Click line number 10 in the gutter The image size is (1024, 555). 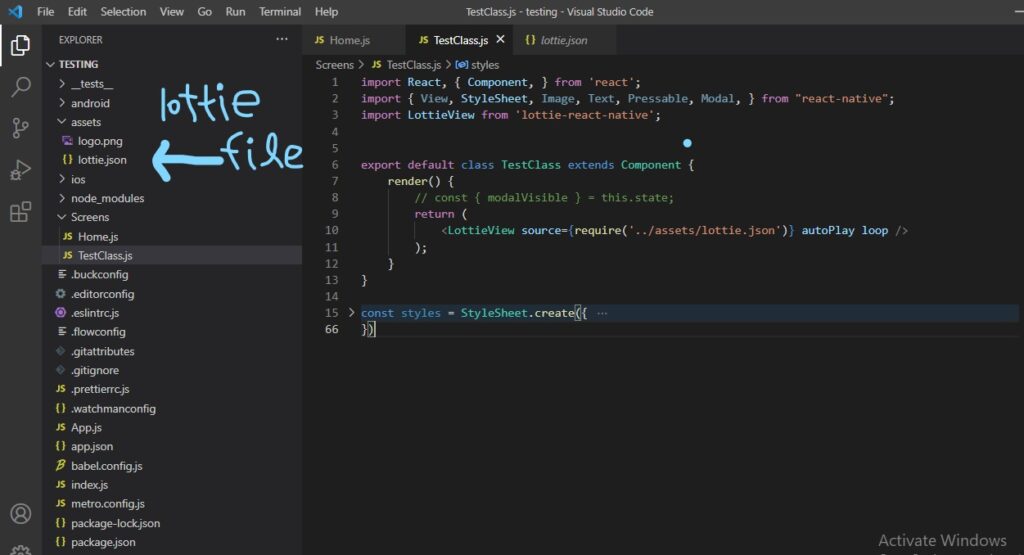coord(332,230)
